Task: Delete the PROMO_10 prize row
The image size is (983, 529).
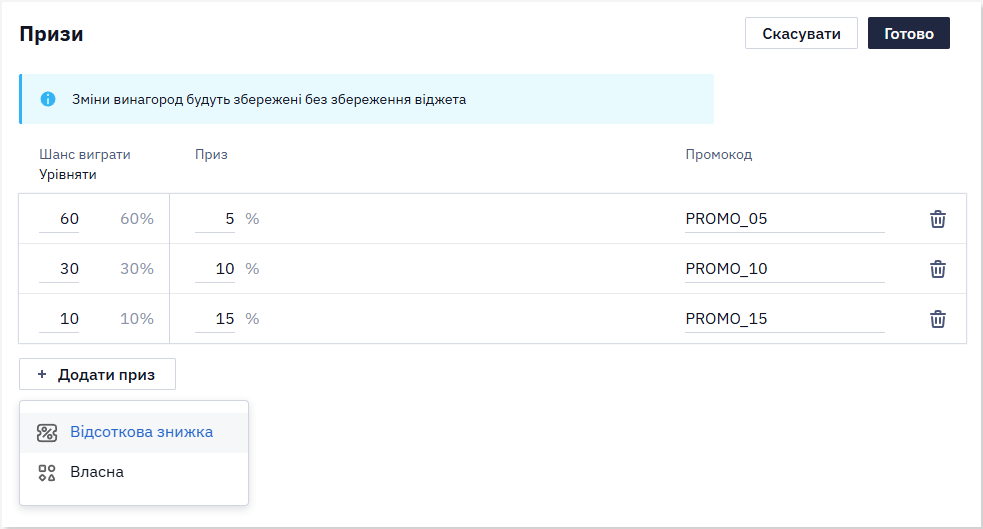Action: [x=937, y=269]
